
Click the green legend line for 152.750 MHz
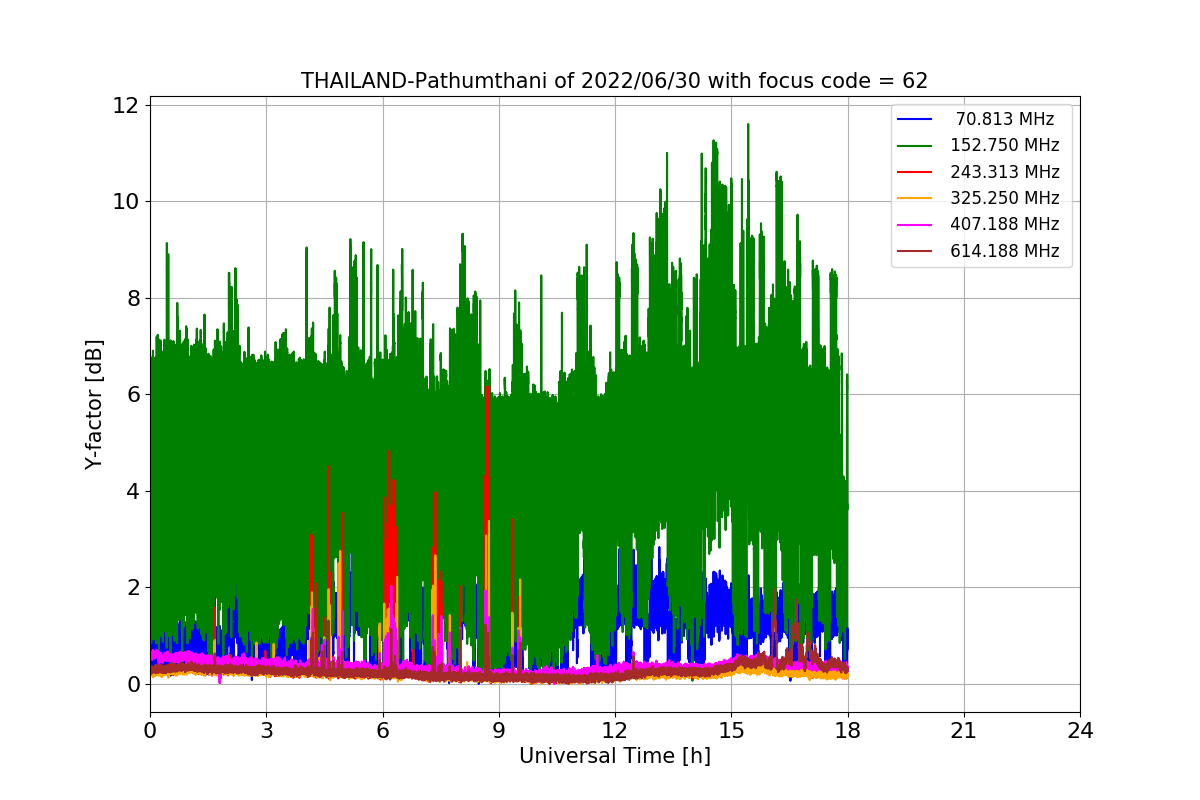tap(915, 145)
